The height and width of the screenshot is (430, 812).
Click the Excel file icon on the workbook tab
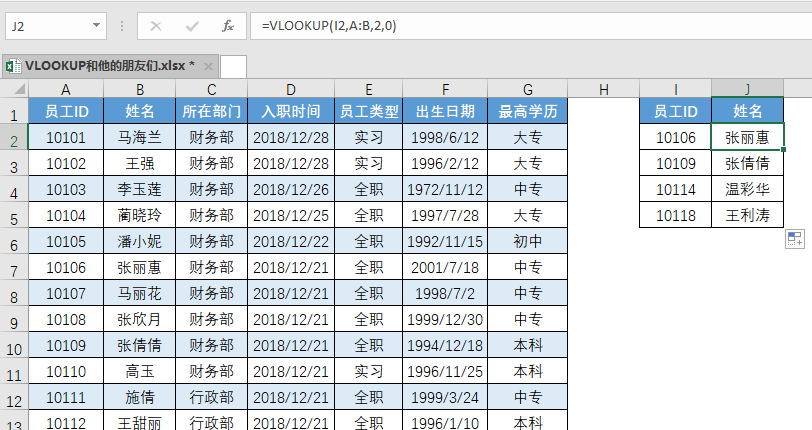click(x=13, y=66)
